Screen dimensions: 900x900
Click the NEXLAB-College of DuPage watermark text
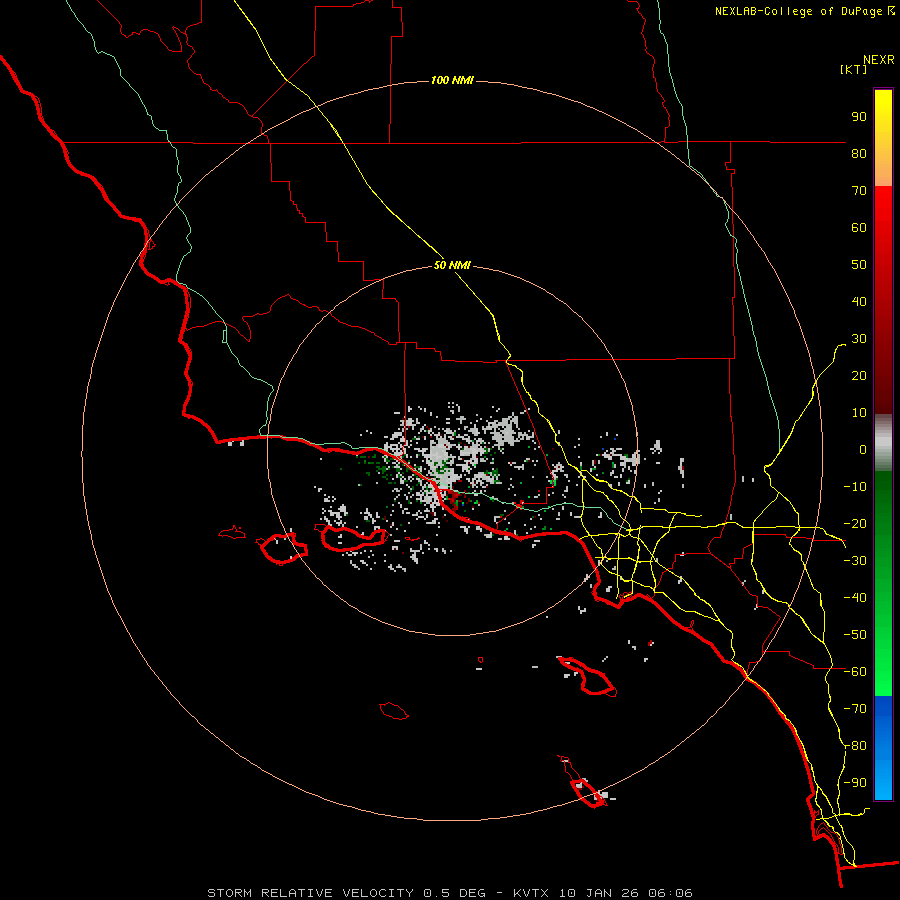pyautogui.click(x=799, y=11)
